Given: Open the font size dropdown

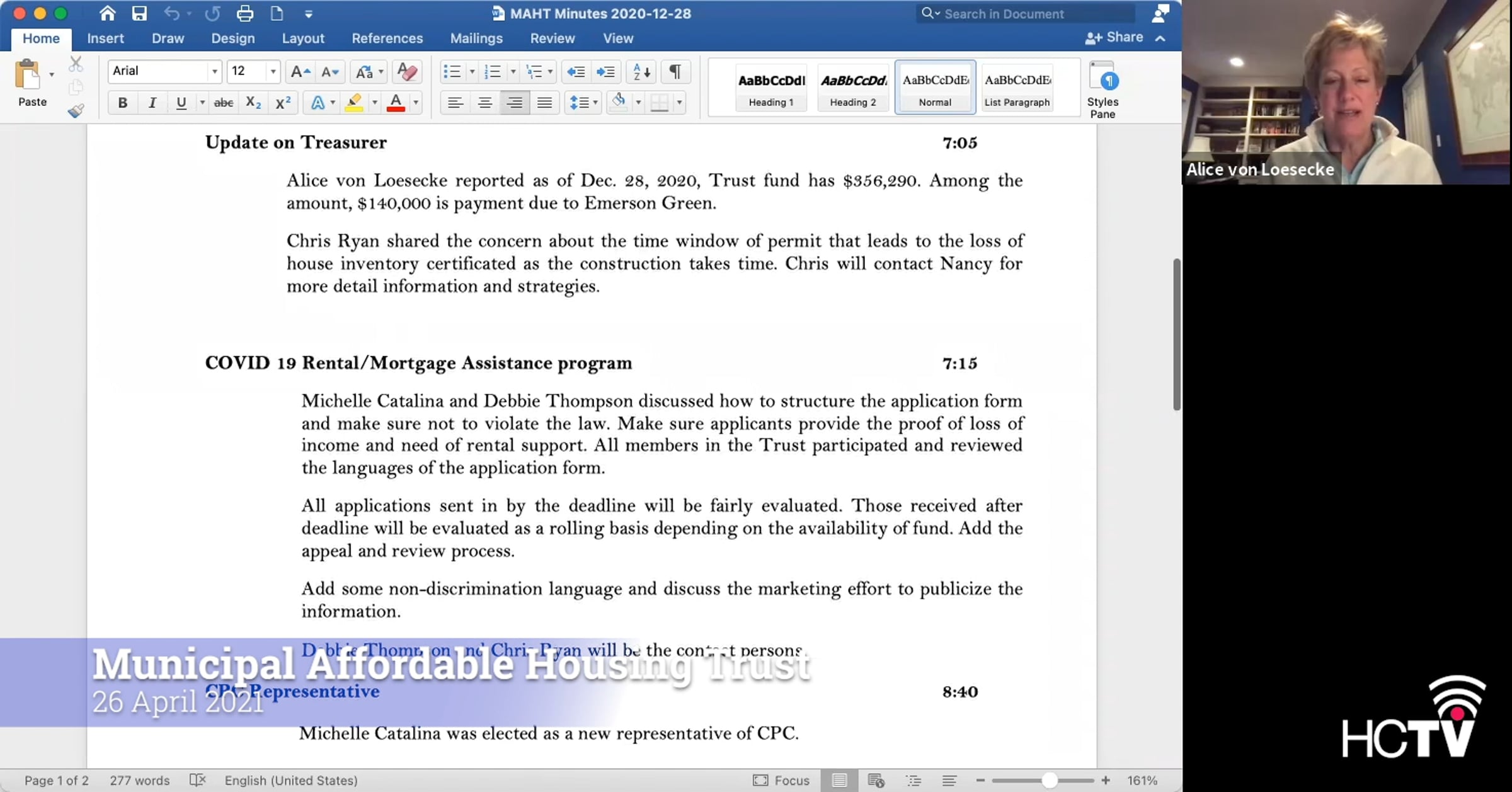Looking at the screenshot, I should 273,71.
